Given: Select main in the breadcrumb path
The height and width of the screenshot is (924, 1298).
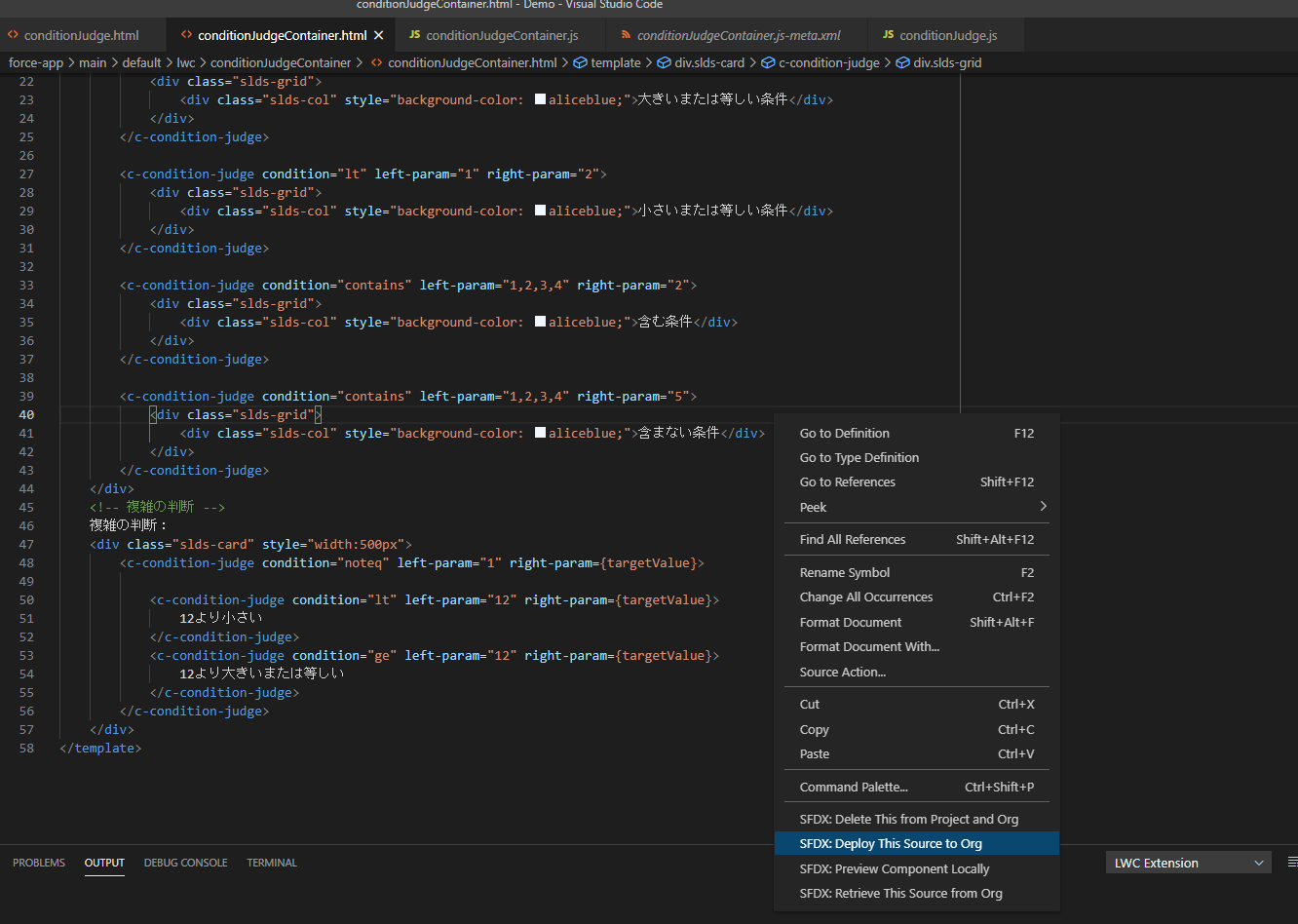Looking at the screenshot, I should pyautogui.click(x=93, y=62).
